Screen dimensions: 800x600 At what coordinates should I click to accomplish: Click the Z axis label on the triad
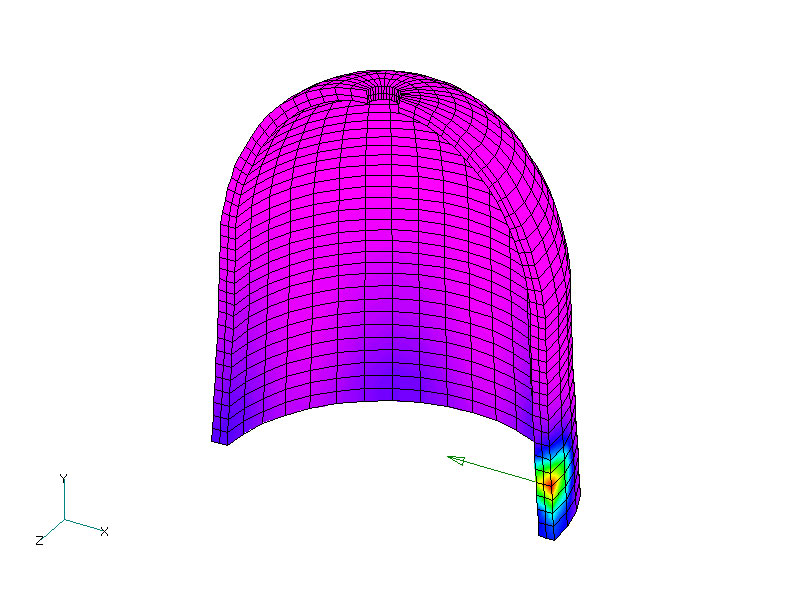[39, 540]
